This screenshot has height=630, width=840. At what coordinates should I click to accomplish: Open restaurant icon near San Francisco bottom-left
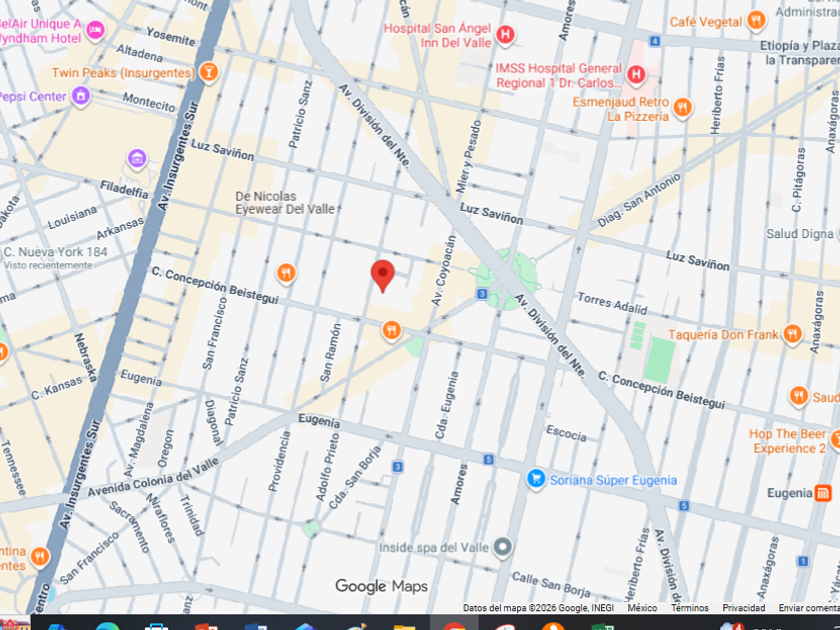(x=40, y=557)
